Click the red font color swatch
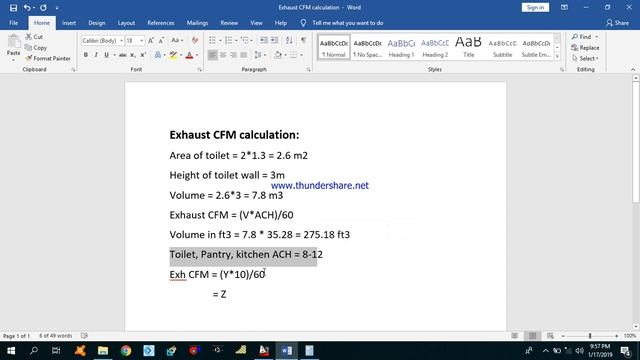Screen dimensions: 640x360 pos(189,55)
